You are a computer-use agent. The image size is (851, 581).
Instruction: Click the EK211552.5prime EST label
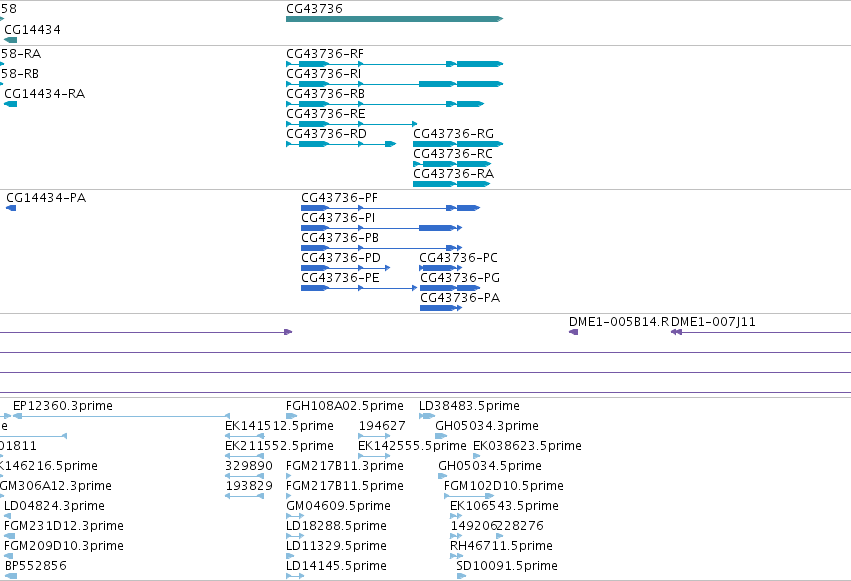pyautogui.click(x=280, y=446)
